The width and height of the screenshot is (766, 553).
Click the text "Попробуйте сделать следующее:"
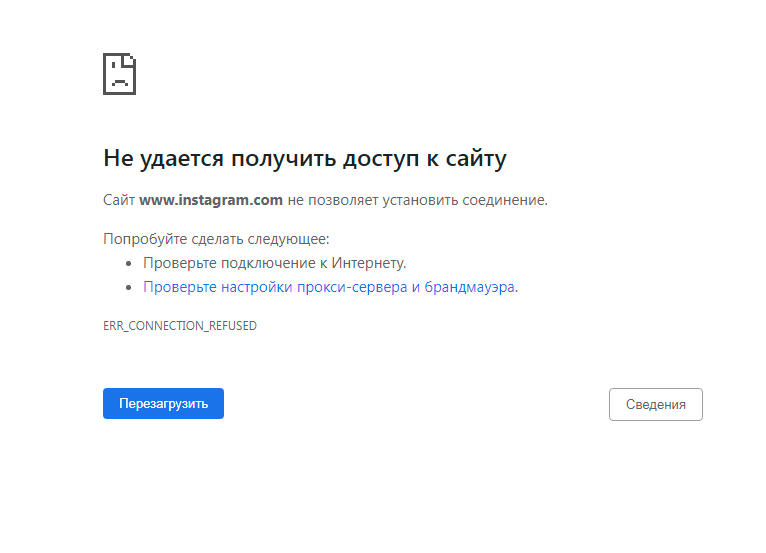coord(216,239)
